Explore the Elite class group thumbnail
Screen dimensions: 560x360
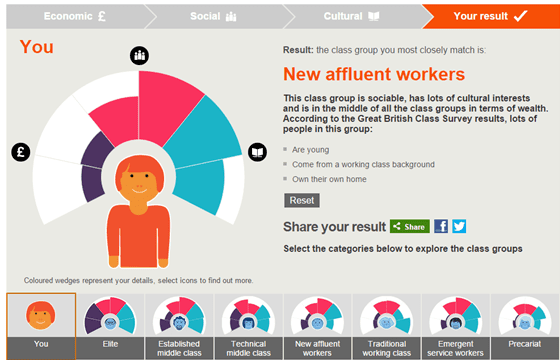[x=110, y=326]
